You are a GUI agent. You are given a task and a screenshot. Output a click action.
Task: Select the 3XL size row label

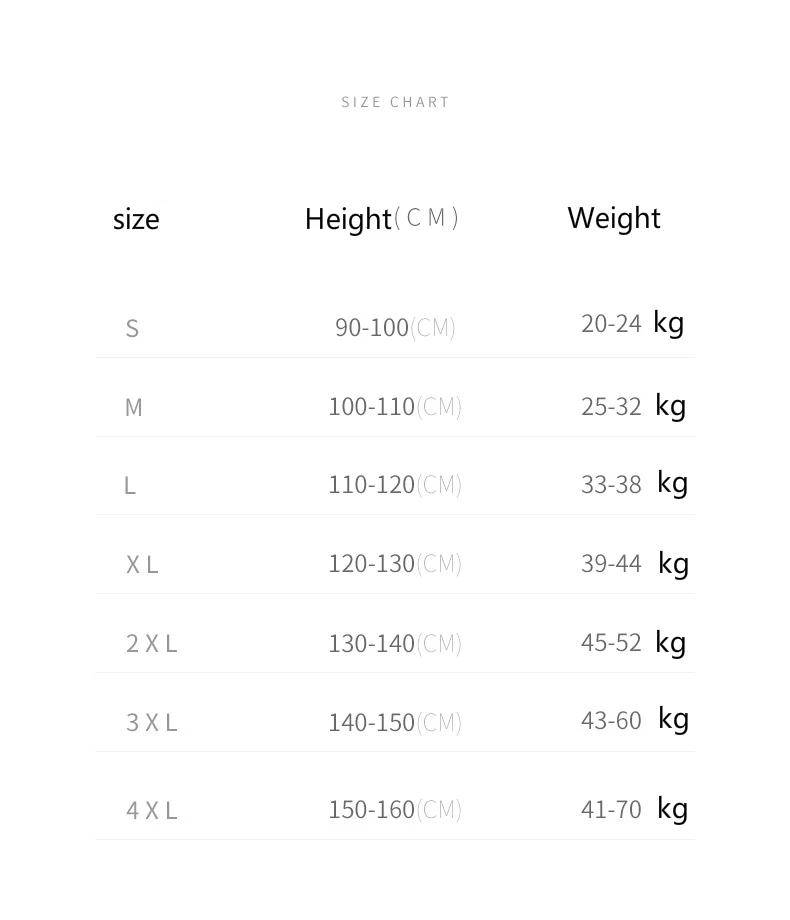(151, 723)
